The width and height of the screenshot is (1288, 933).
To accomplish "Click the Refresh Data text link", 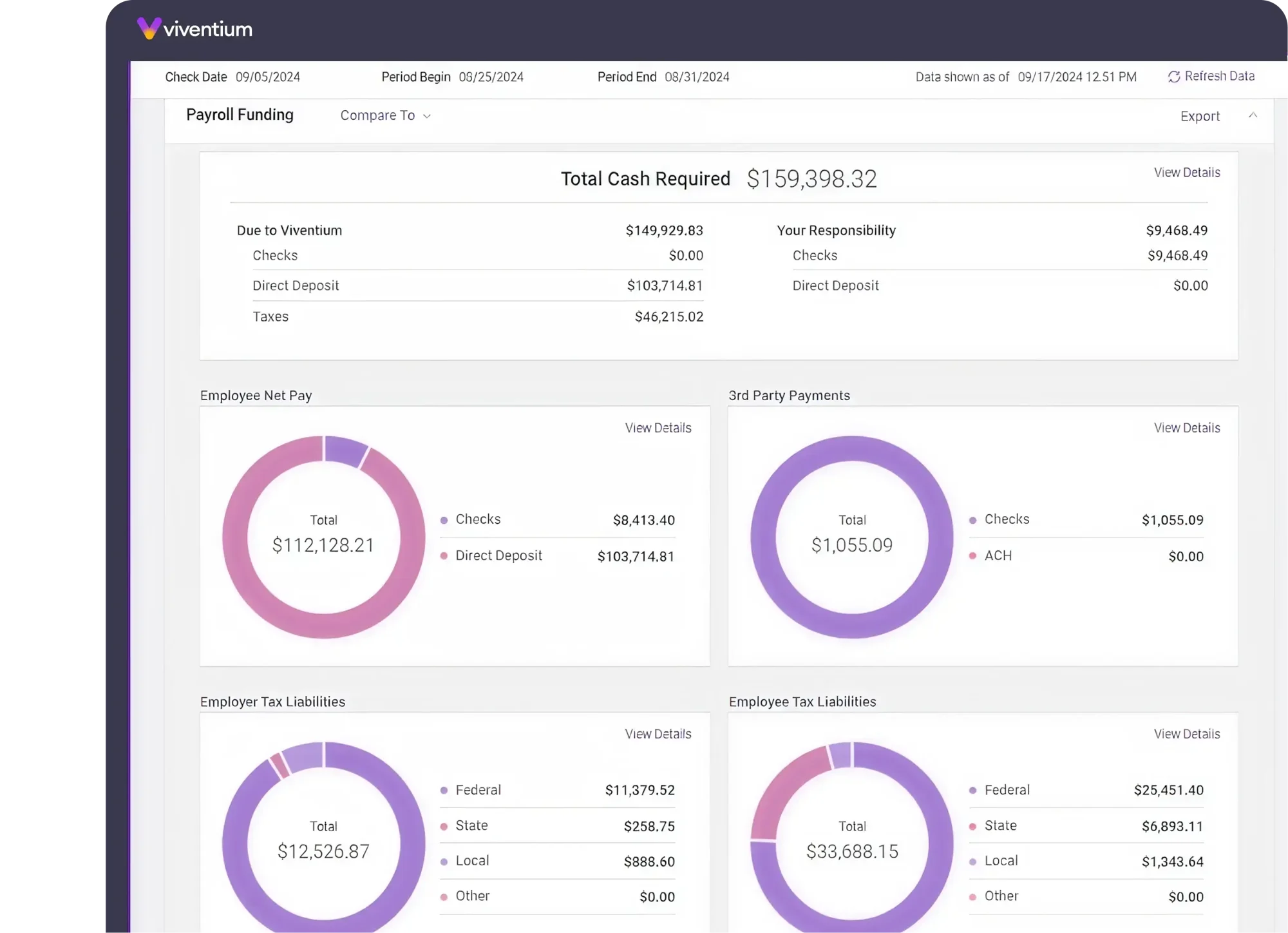I will pyautogui.click(x=1219, y=76).
